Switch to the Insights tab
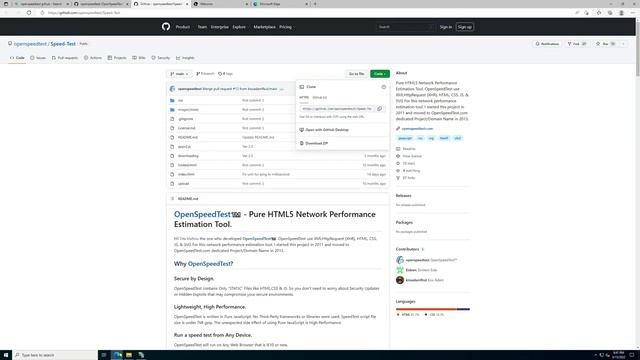Viewport: 640px width, 360px height. [185, 58]
